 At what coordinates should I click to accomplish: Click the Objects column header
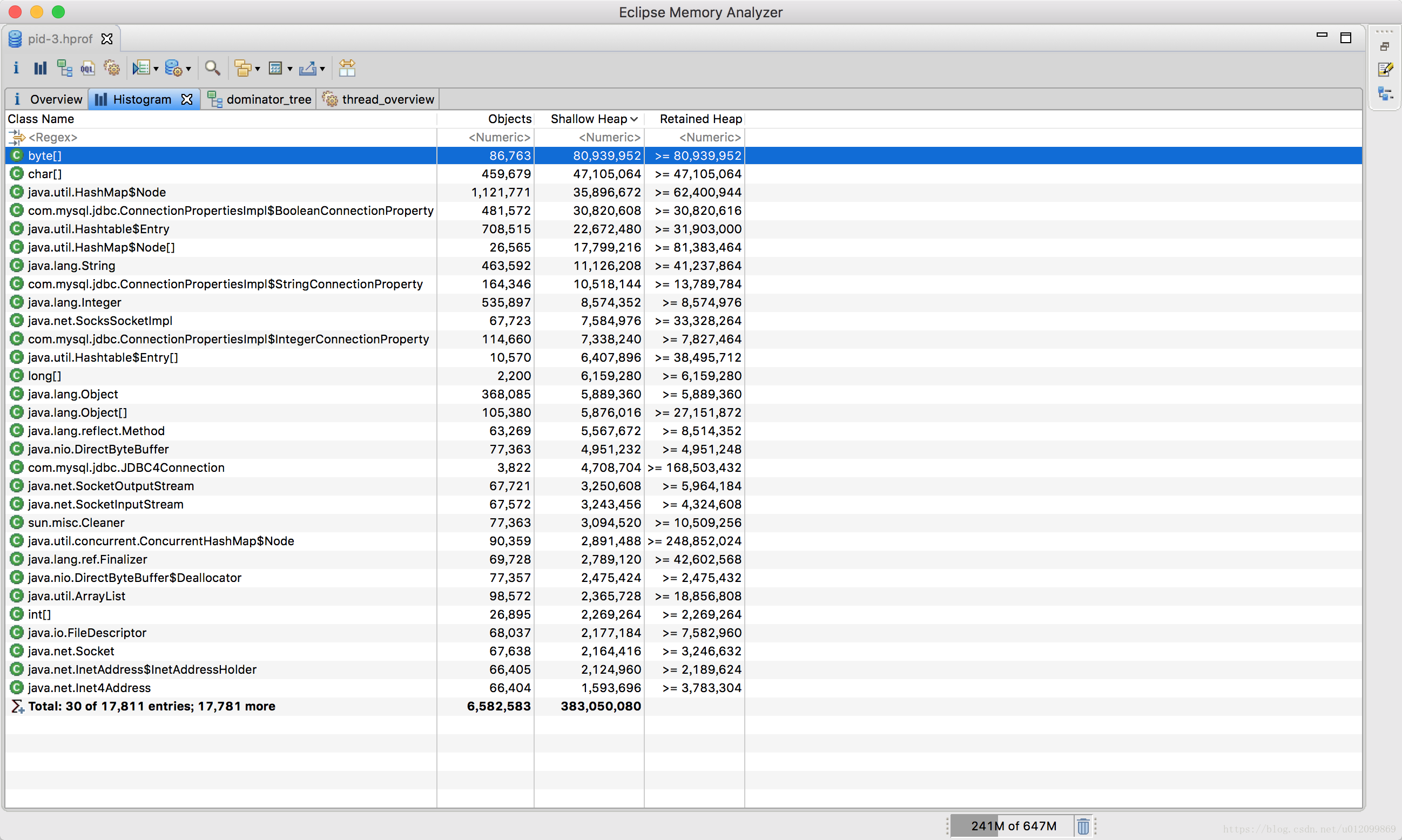coord(486,119)
